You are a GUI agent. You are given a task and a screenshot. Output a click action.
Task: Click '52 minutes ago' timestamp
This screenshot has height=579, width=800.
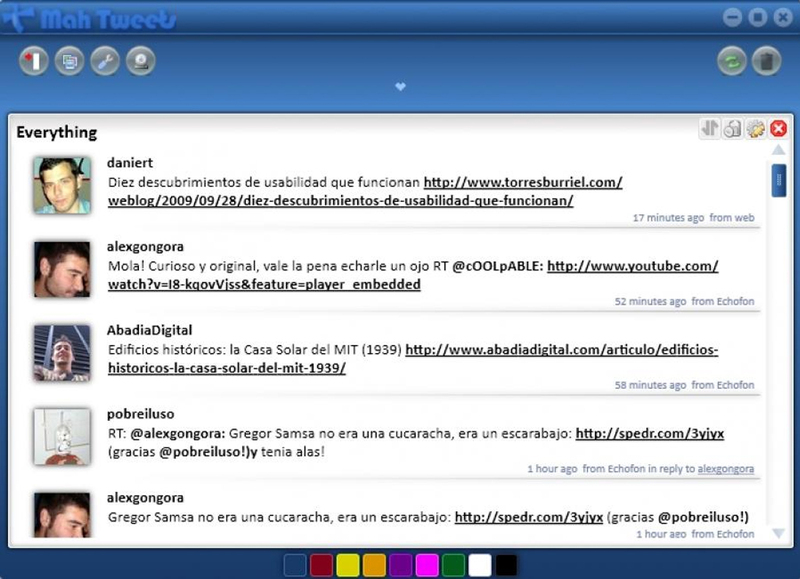650,301
